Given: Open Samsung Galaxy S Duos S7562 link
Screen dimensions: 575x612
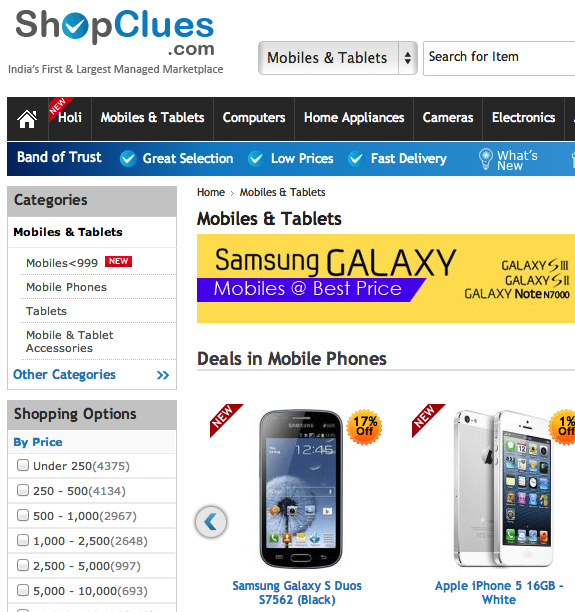Looking at the screenshot, I should (x=297, y=592).
